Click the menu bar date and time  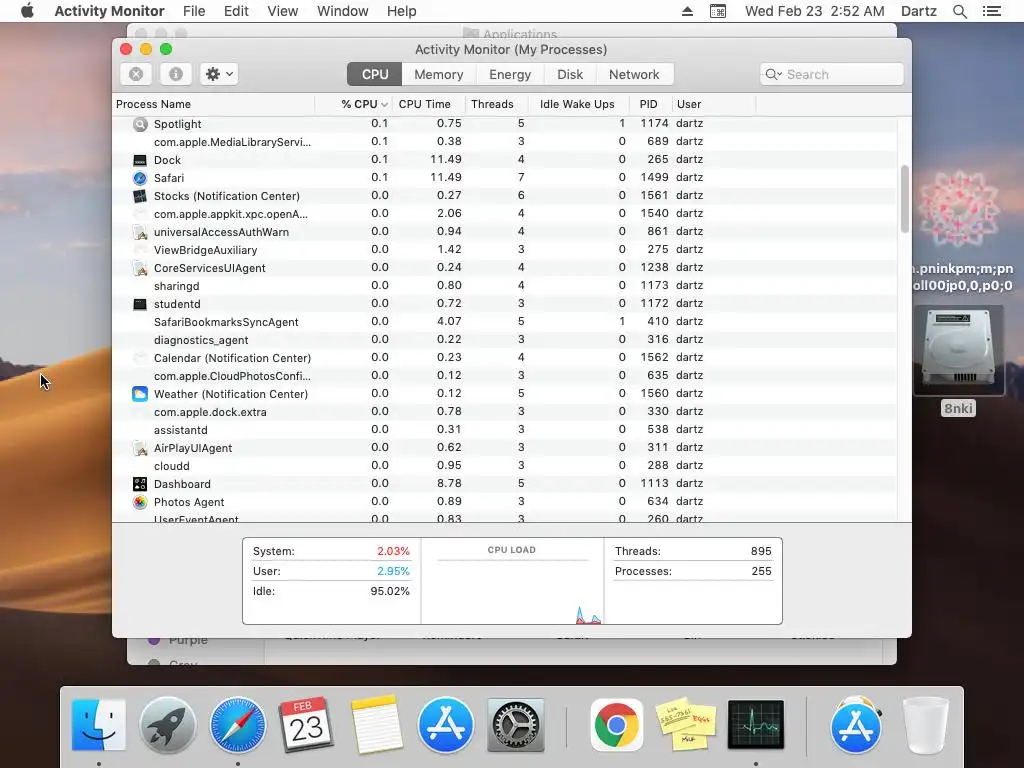(x=814, y=11)
